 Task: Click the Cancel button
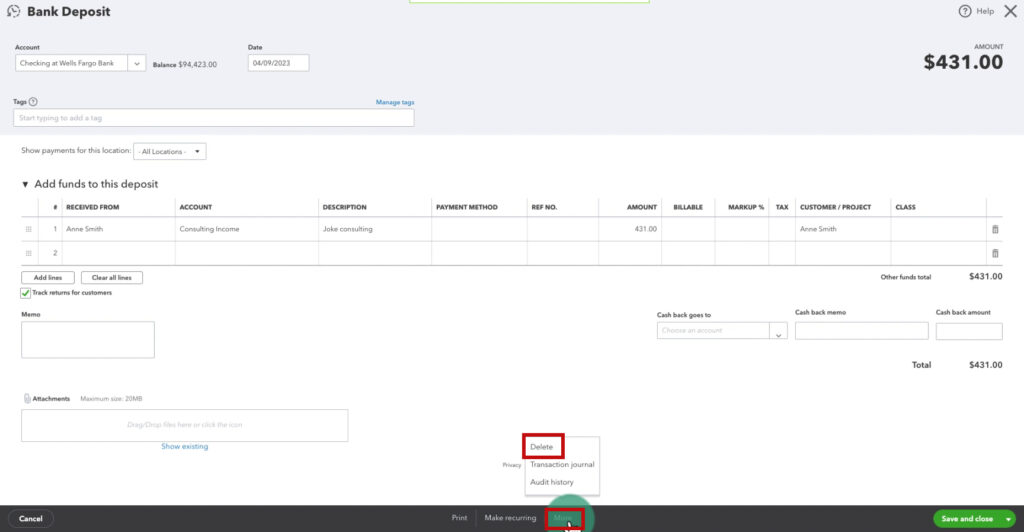(x=31, y=519)
